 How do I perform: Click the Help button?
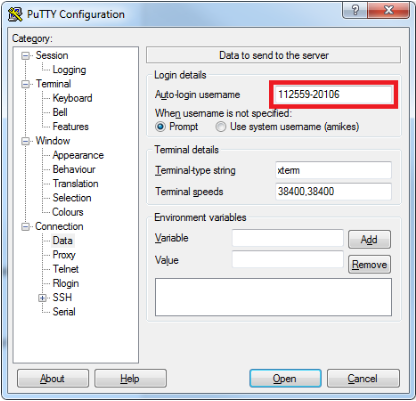pyautogui.click(x=130, y=379)
